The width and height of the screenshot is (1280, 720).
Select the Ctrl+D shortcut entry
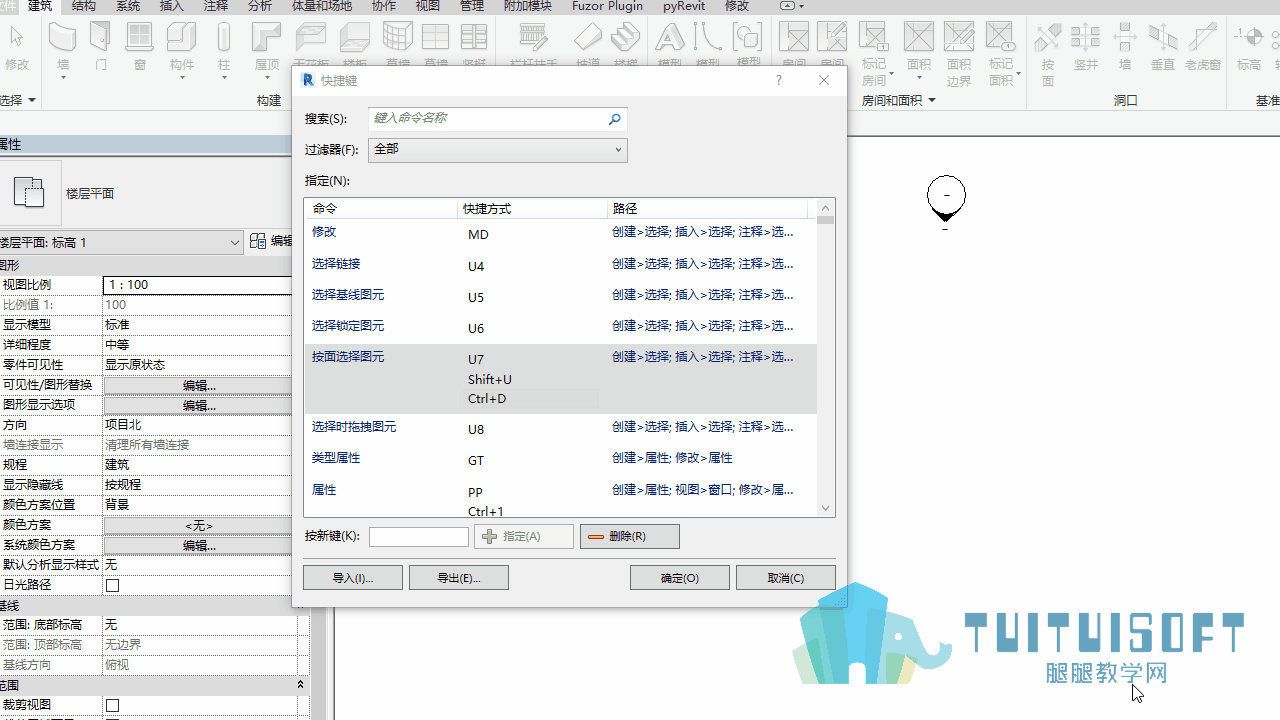[487, 399]
